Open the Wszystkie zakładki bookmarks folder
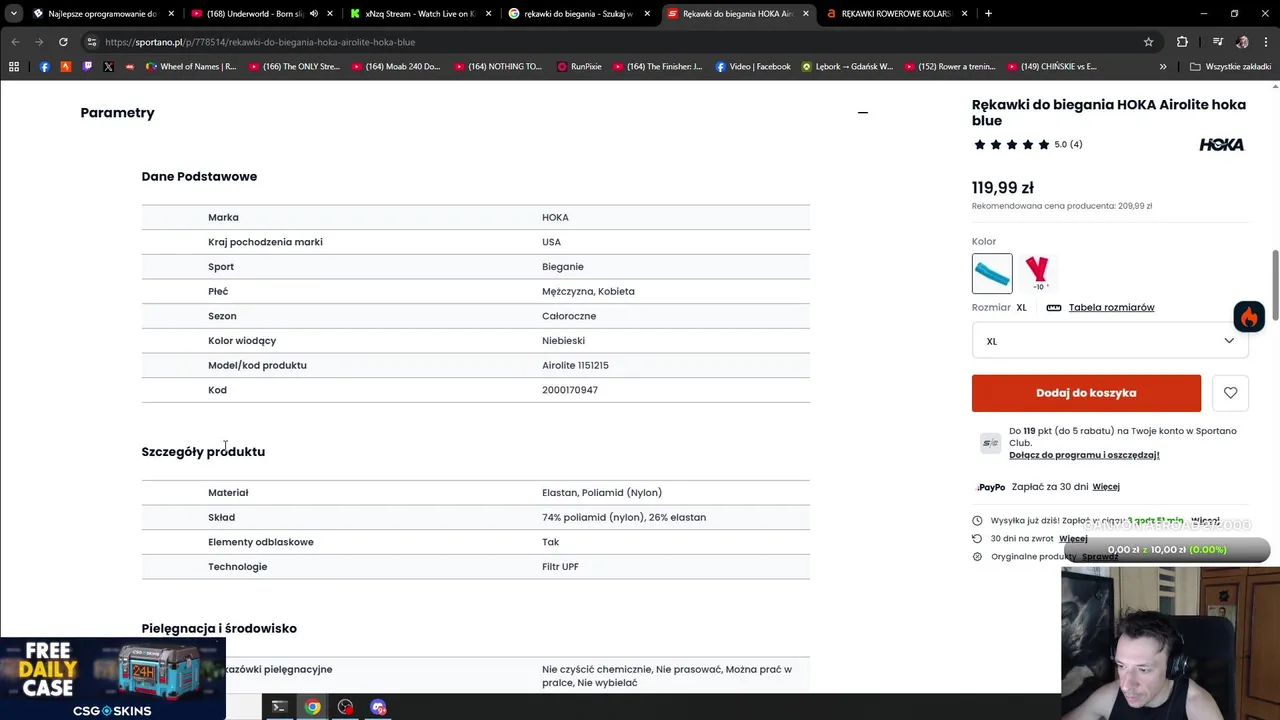The height and width of the screenshot is (720, 1280). click(1230, 67)
